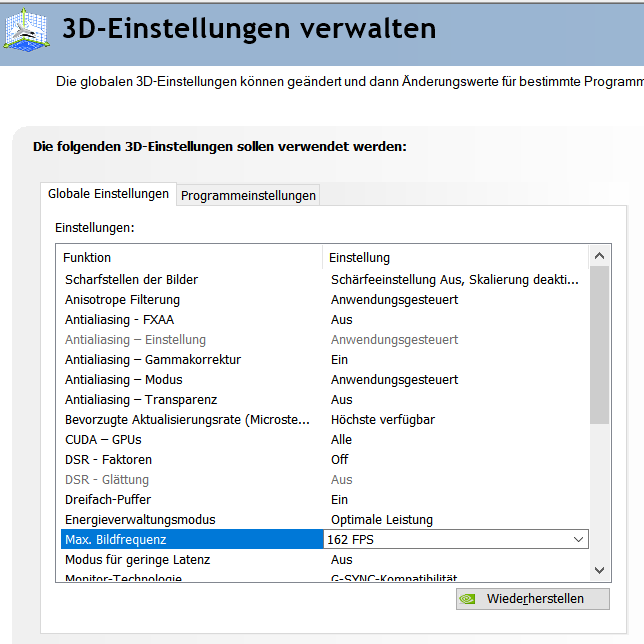The width and height of the screenshot is (644, 644).
Task: Switch to the Programmeinstellungen tab
Action: pyautogui.click(x=248, y=196)
